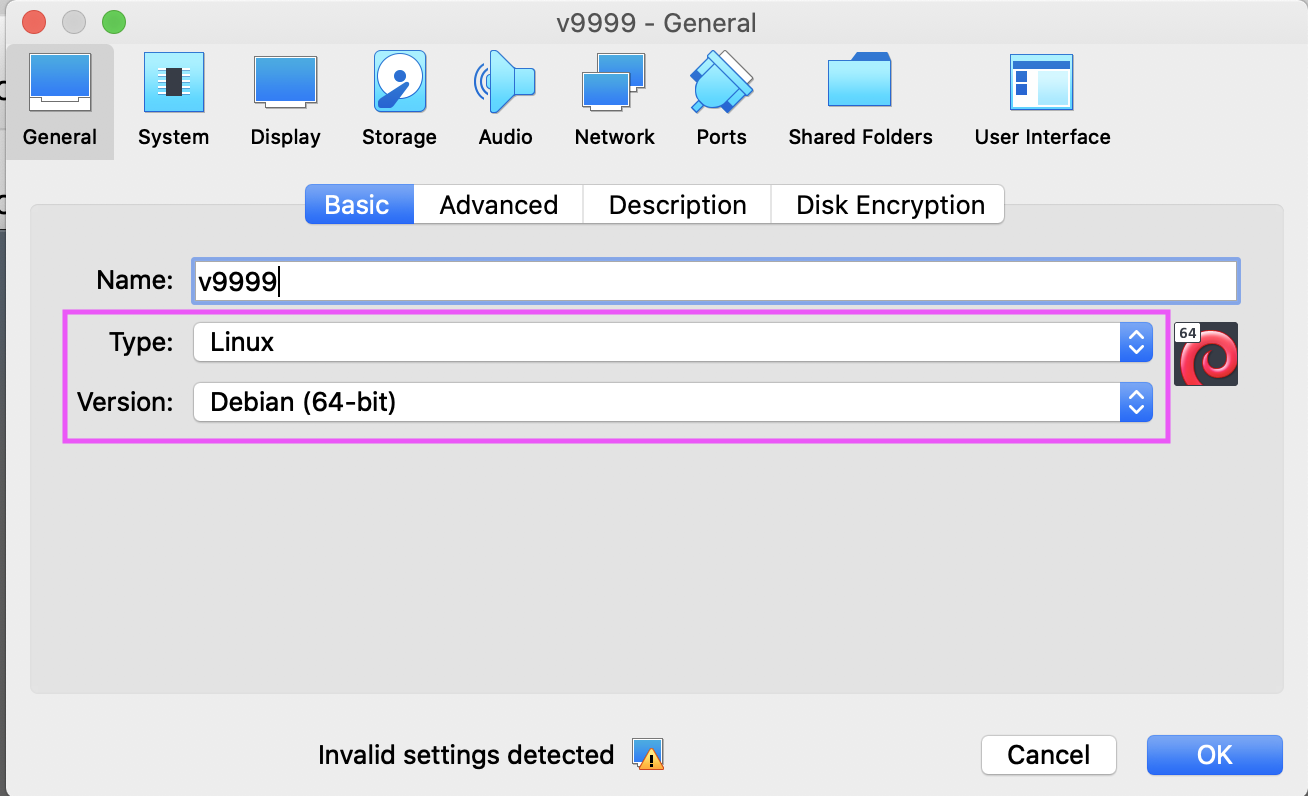
Task: Open the Audio speaker settings
Action: coord(505,101)
